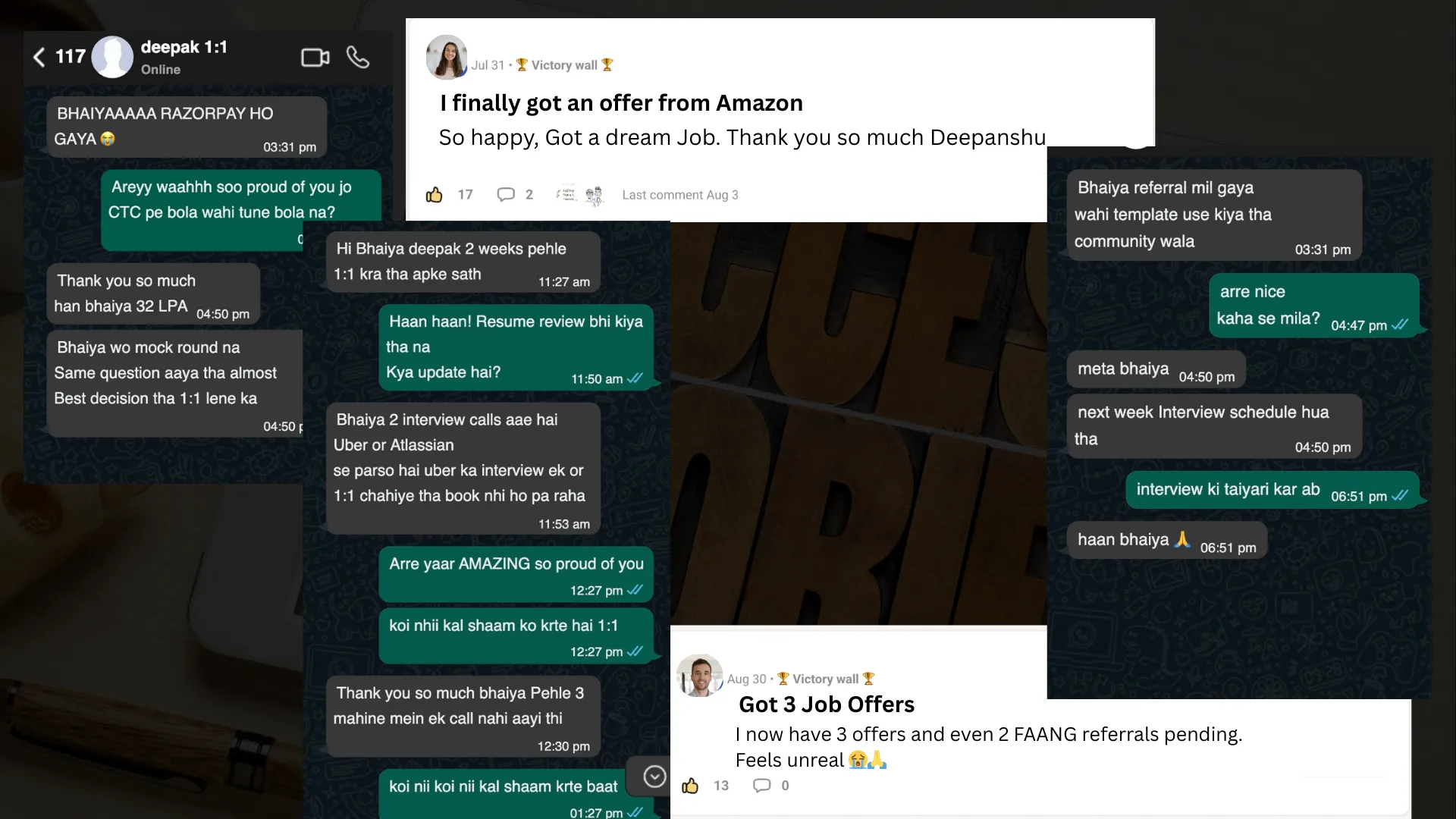
Task: Start a video call with deepak 1:1
Action: 315,58
